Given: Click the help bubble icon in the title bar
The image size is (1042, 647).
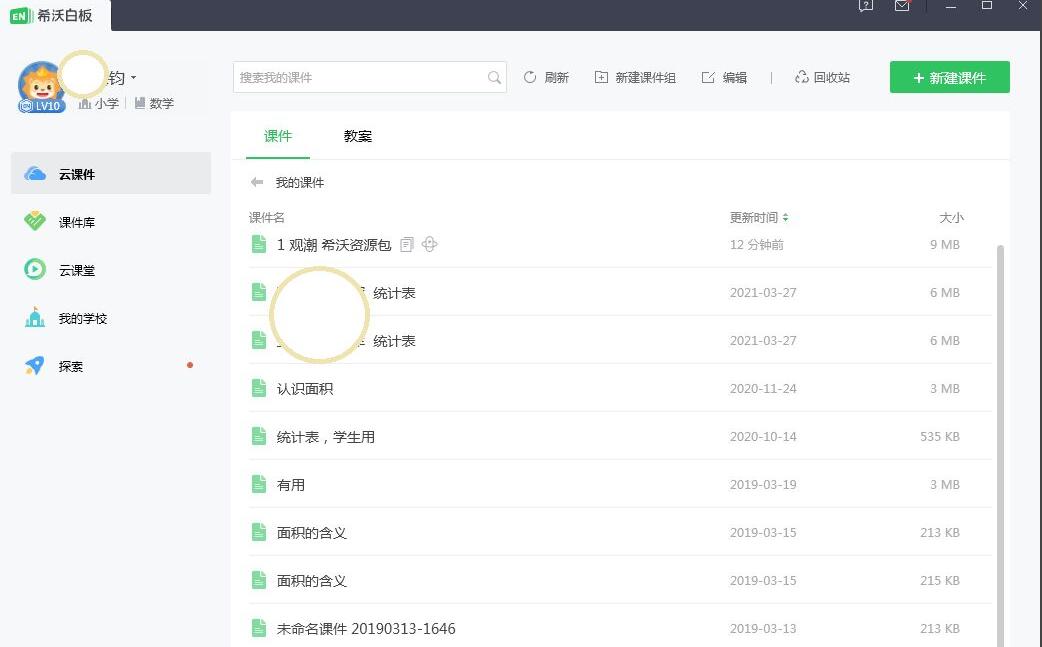Looking at the screenshot, I should coord(865,6).
